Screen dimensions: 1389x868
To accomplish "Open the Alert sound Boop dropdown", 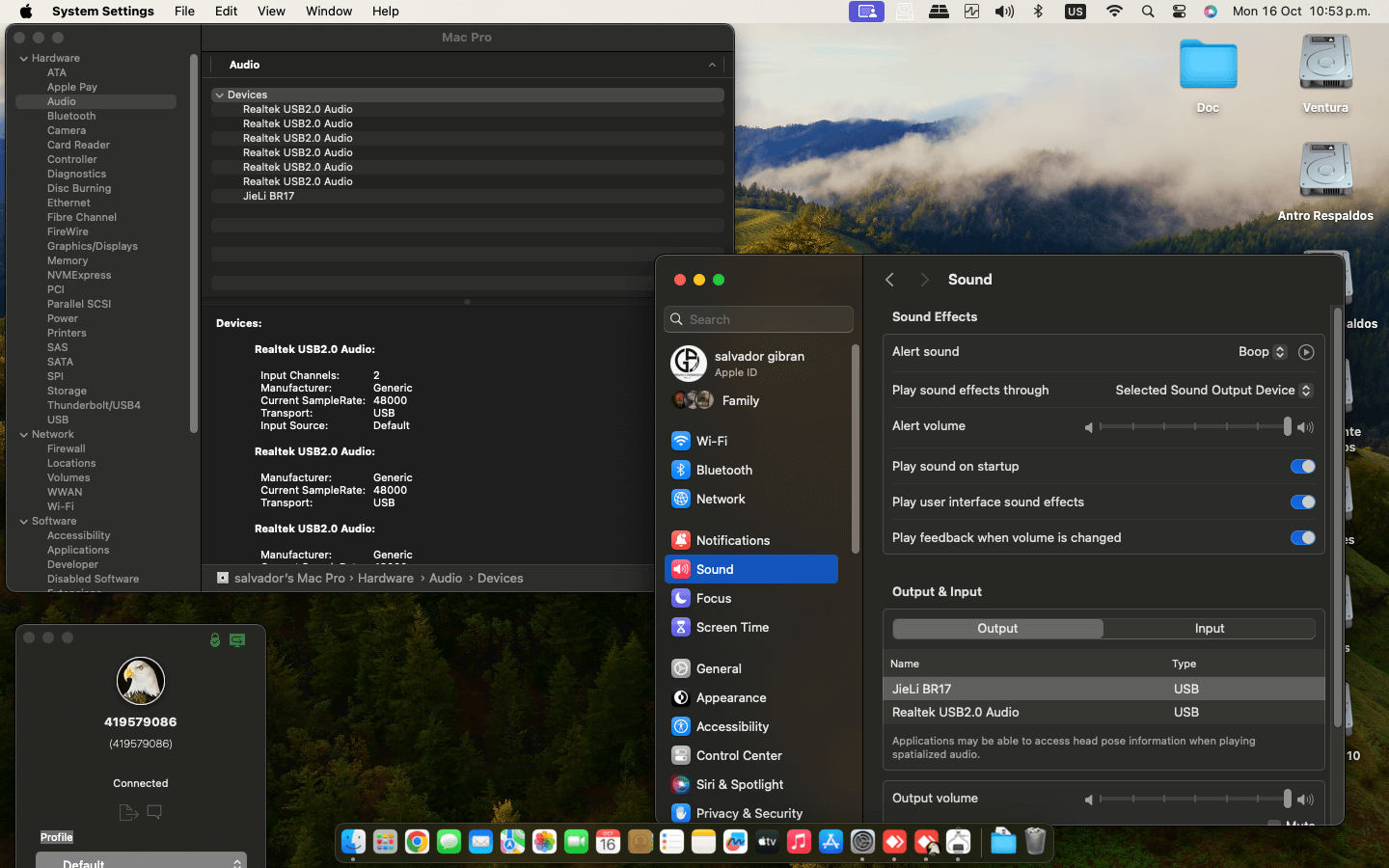I will (1262, 352).
